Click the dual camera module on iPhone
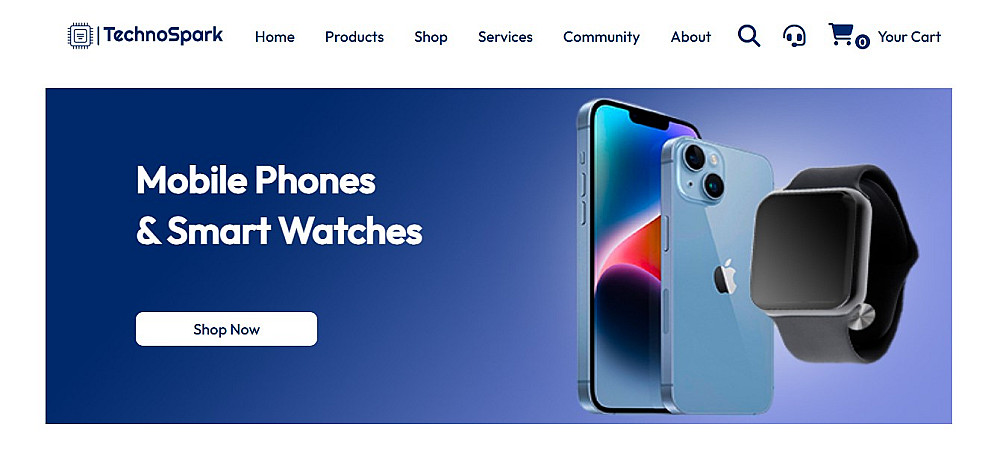The image size is (1000, 454). click(x=702, y=171)
